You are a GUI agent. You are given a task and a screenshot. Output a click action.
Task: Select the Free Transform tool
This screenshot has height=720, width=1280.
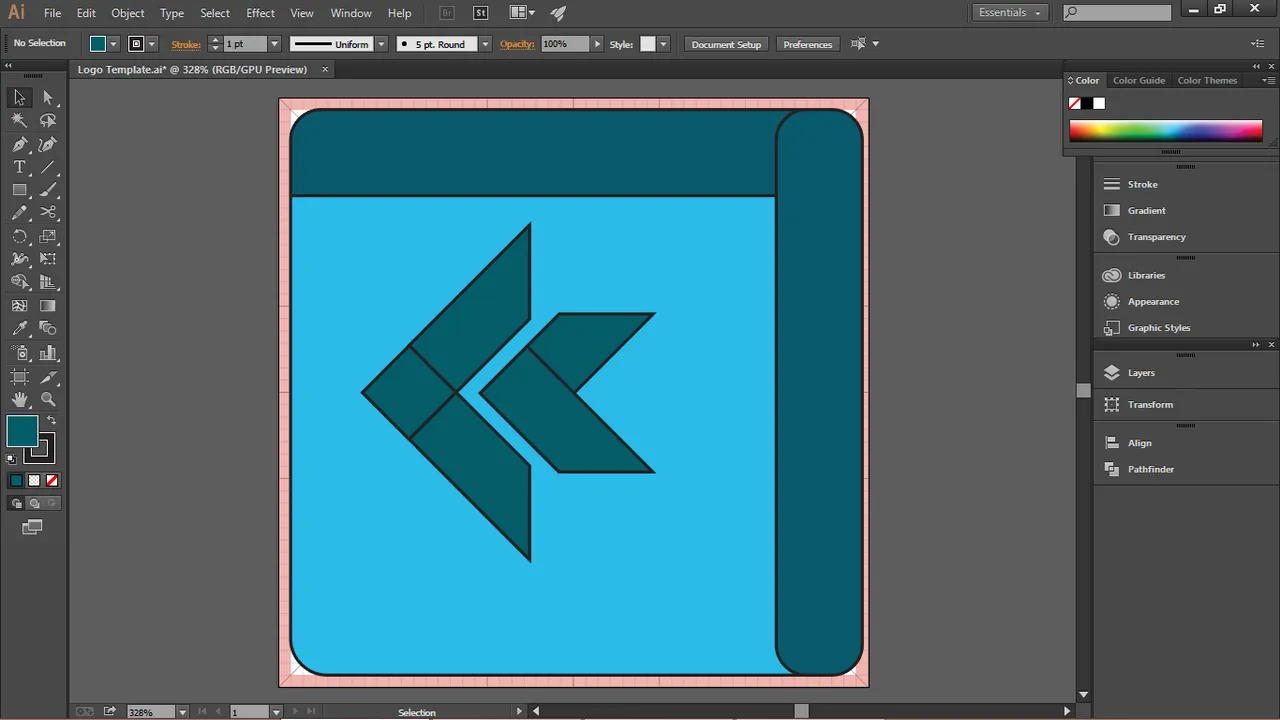point(48,259)
